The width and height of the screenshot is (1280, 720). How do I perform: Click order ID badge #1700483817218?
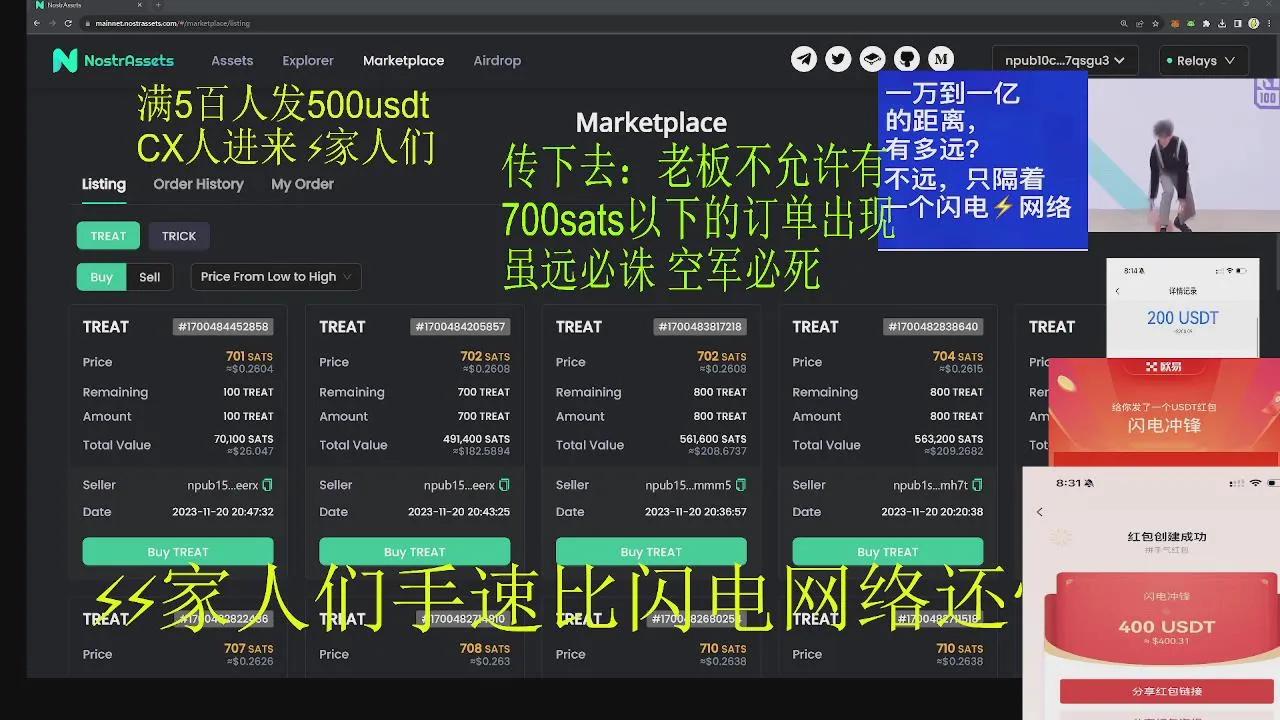pyautogui.click(x=700, y=327)
